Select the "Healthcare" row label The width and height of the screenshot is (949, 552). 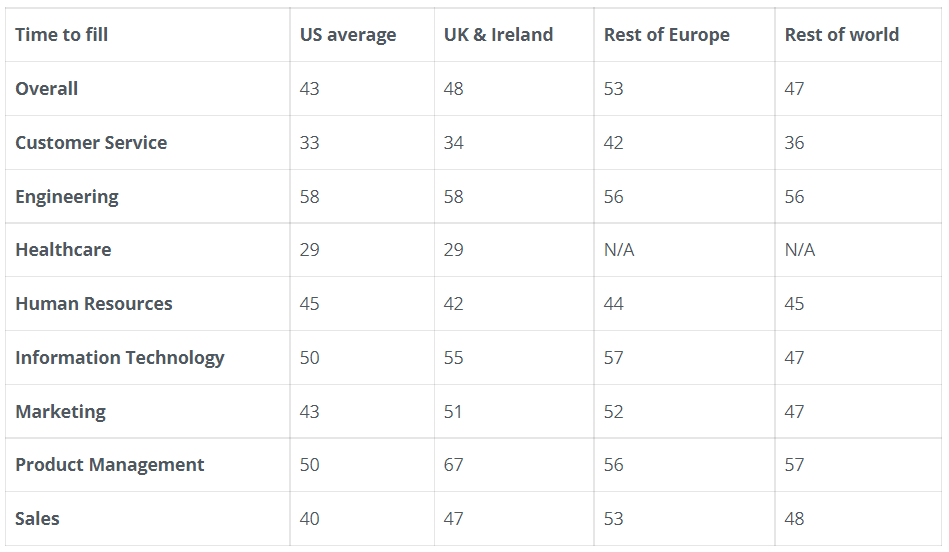pyautogui.click(x=63, y=250)
